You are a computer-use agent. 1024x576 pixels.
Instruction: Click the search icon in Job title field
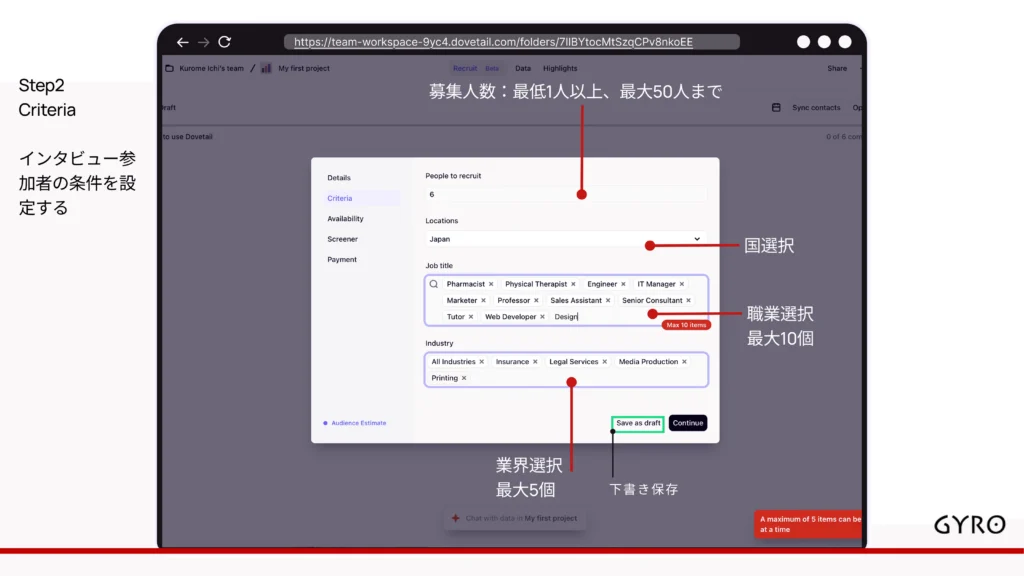click(434, 284)
